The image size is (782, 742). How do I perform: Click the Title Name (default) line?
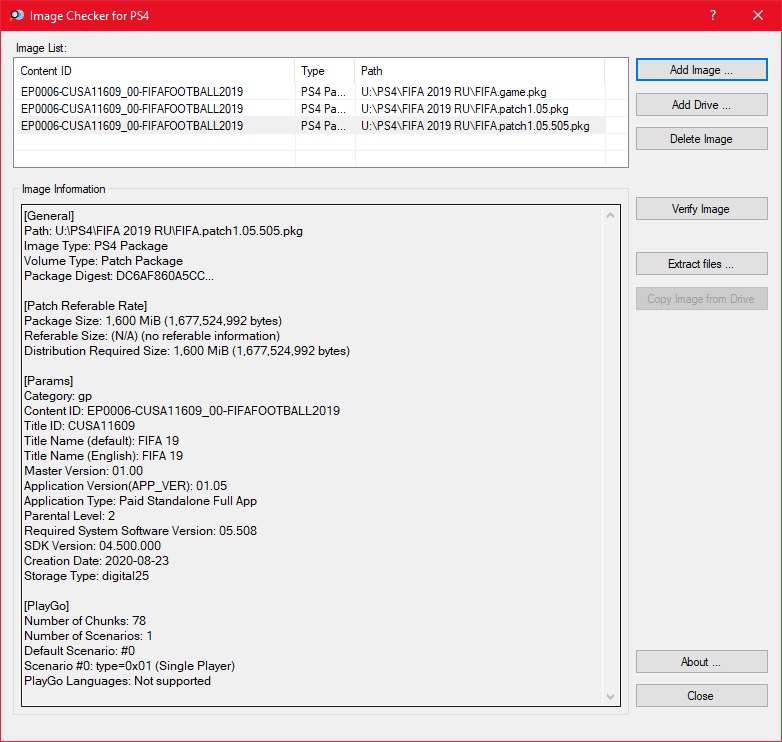point(101,441)
